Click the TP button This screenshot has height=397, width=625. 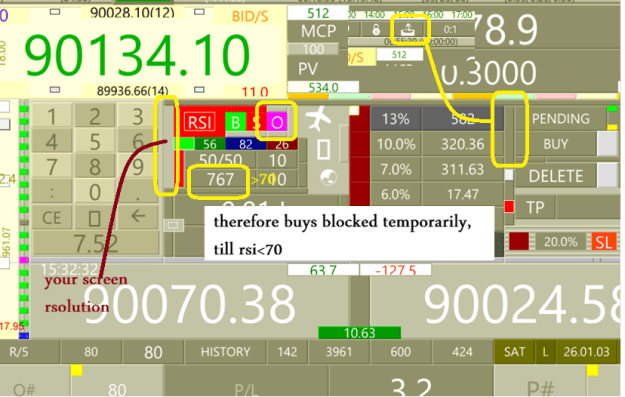[535, 207]
